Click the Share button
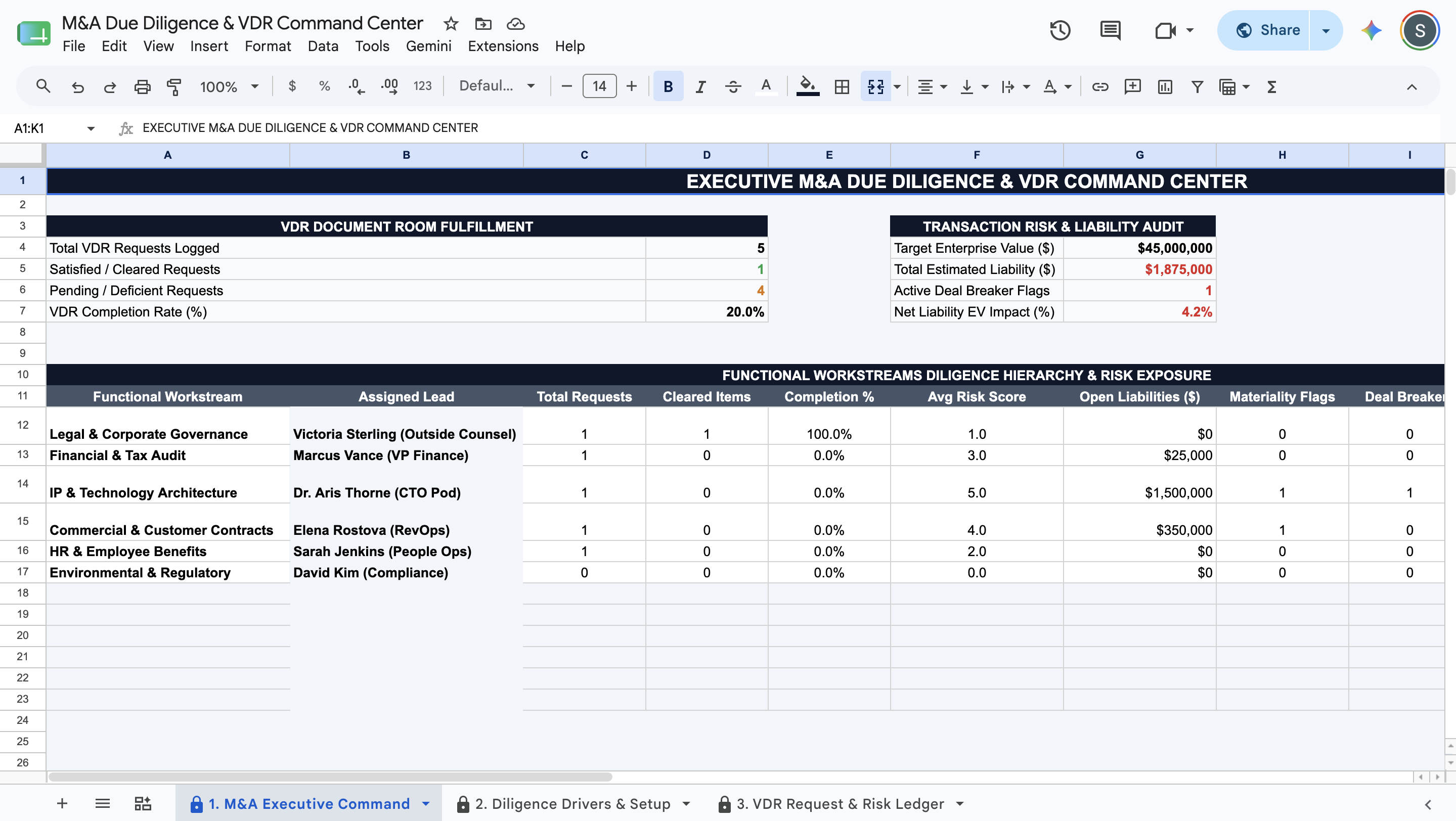This screenshot has height=821, width=1456. (1268, 30)
